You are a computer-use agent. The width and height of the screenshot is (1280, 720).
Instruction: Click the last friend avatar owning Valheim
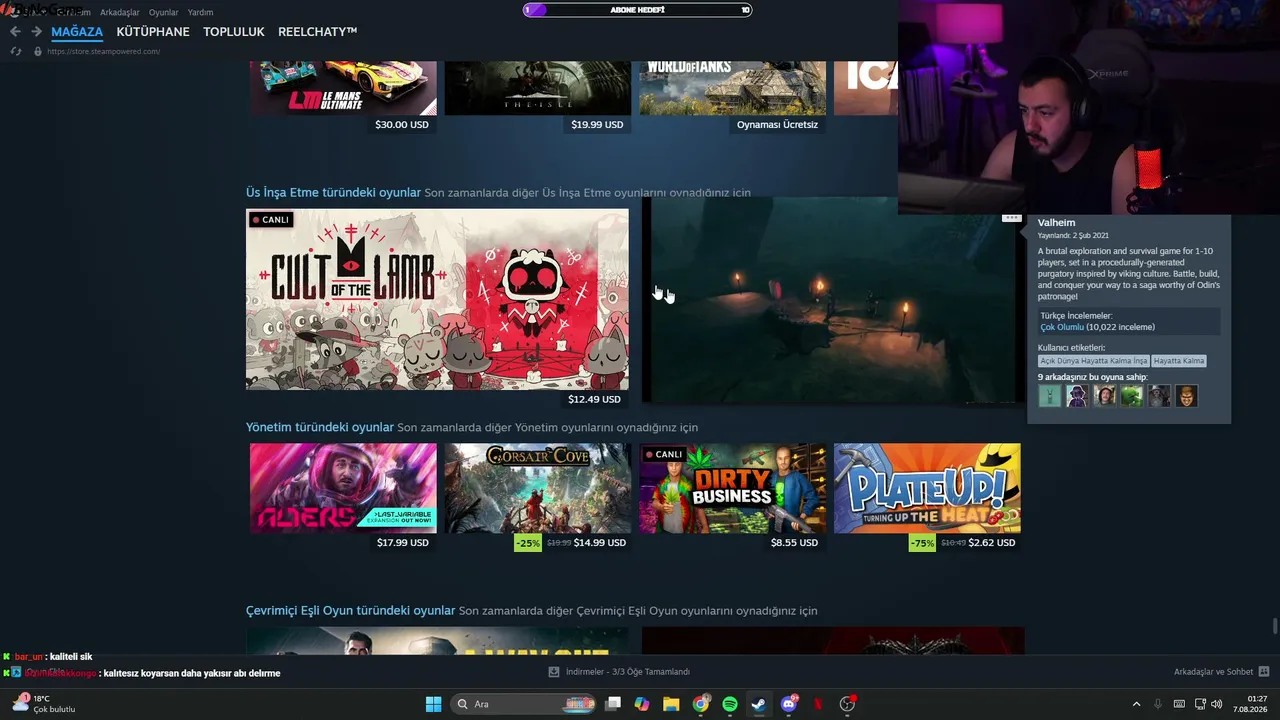point(1186,396)
